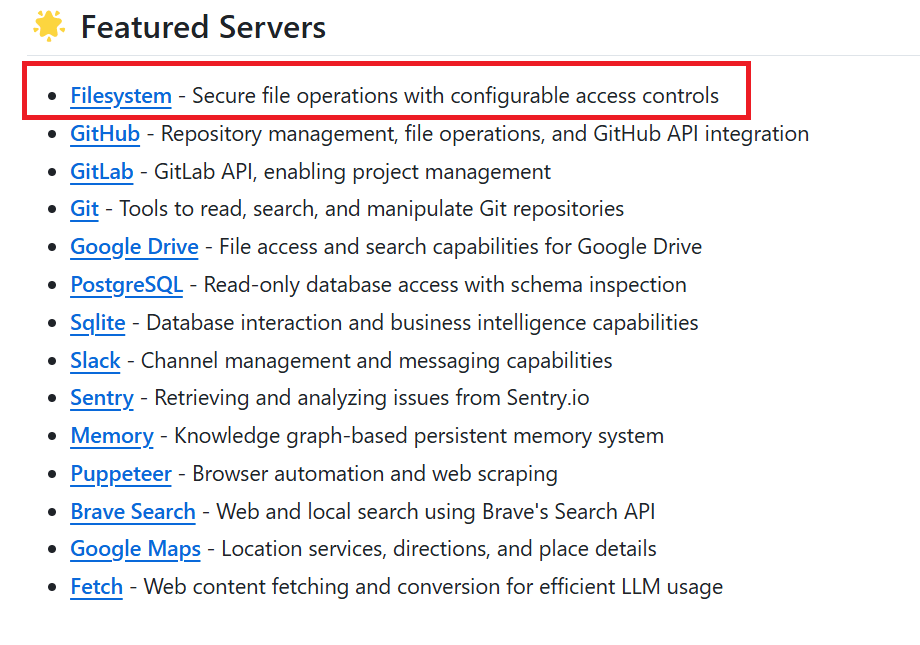
Task: Open the Sentry link
Action: point(102,399)
